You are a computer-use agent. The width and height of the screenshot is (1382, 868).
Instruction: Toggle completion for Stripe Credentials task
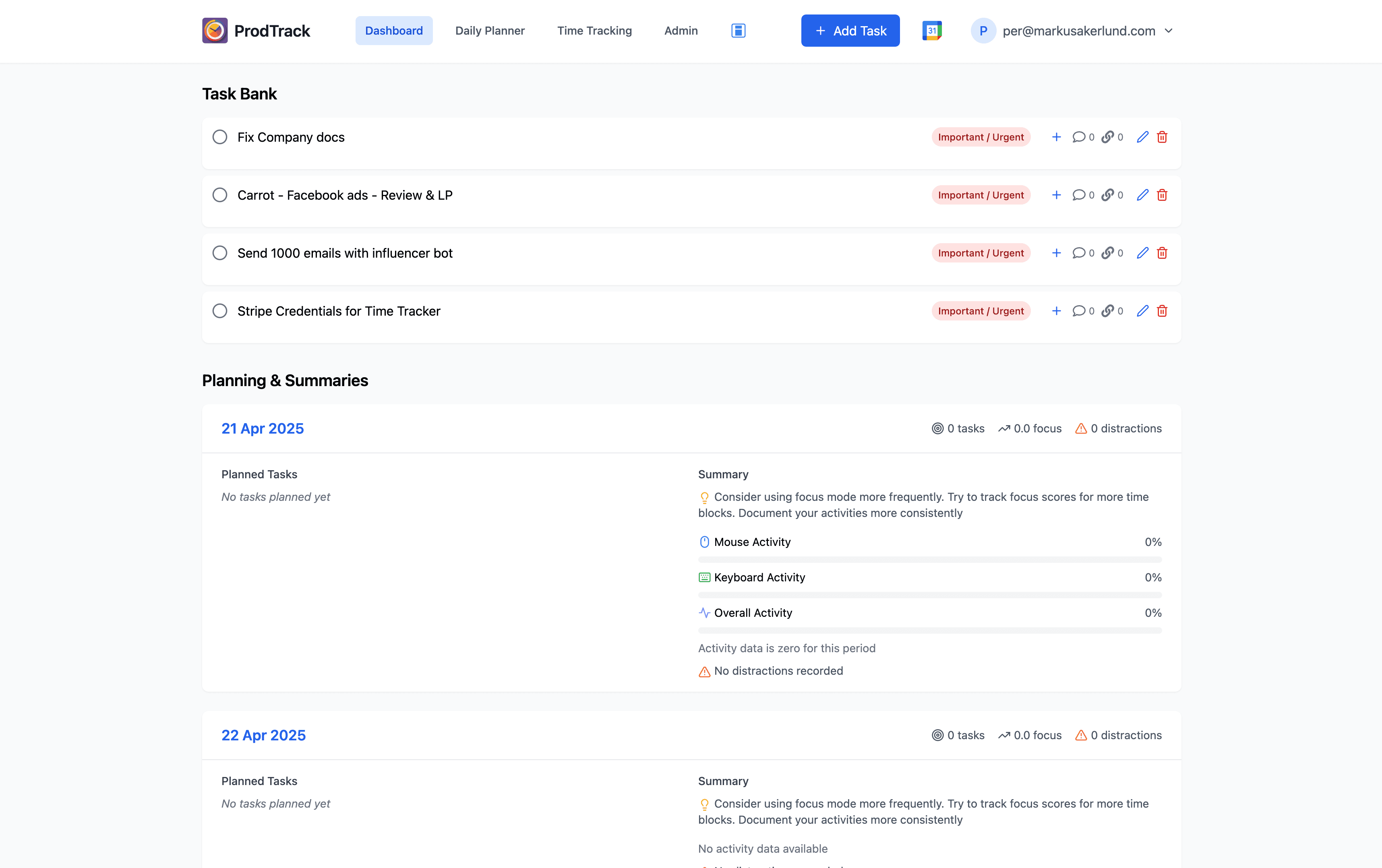[x=220, y=311]
